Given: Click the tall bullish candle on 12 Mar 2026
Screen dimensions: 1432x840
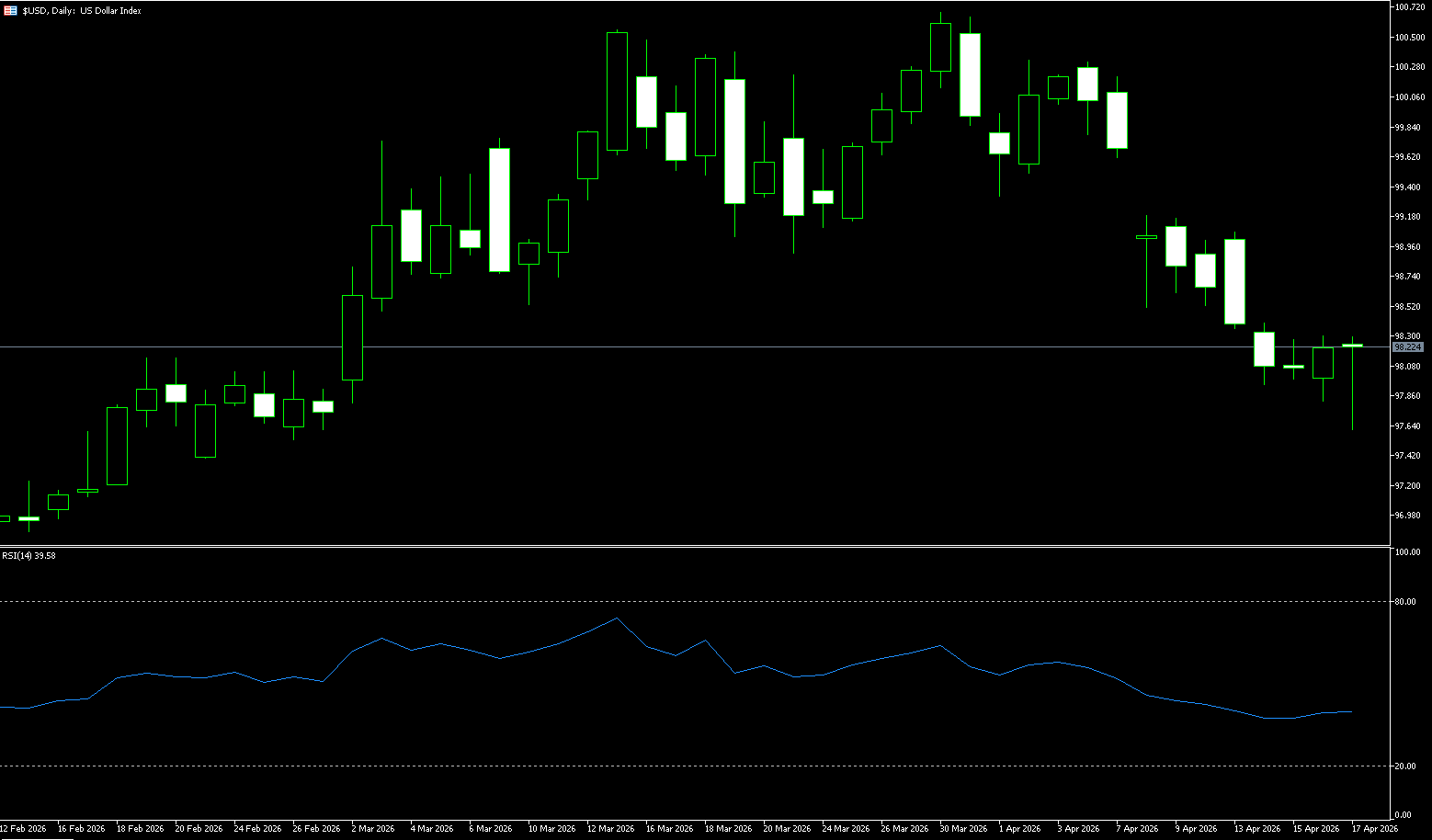Looking at the screenshot, I should click(x=617, y=91).
